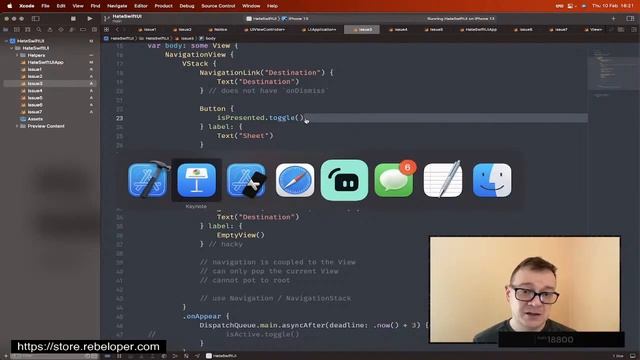Select Issue2 in the project navigator

tap(35, 76)
